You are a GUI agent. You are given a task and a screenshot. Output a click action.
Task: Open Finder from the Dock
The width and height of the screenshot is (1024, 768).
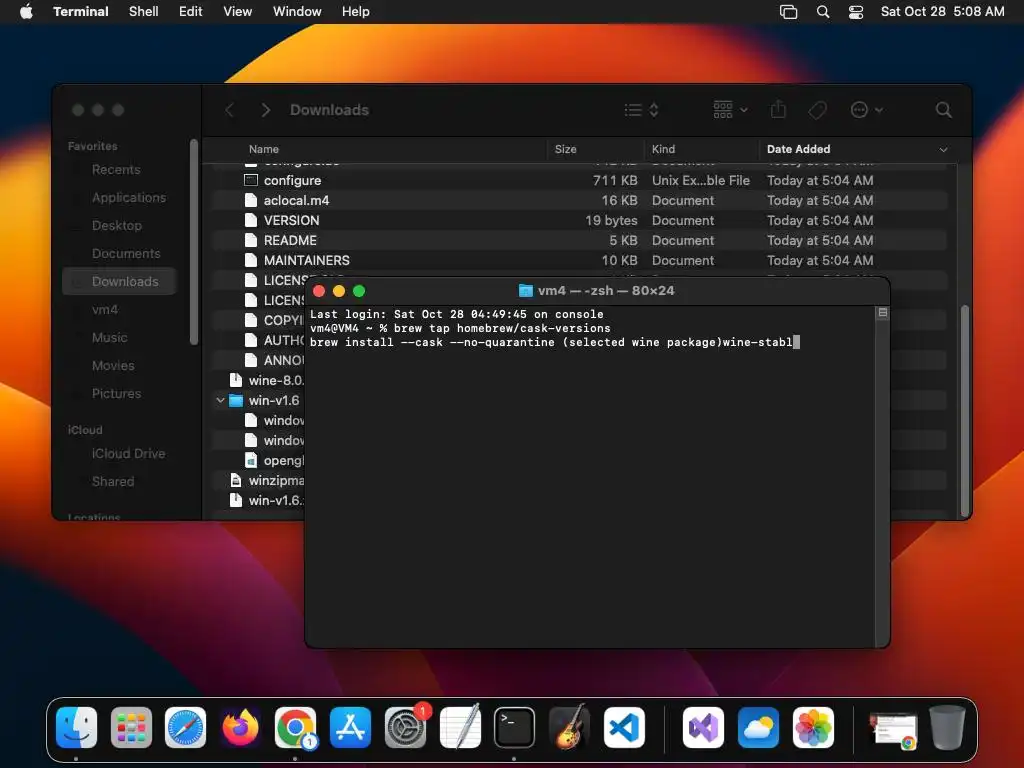(x=76, y=727)
